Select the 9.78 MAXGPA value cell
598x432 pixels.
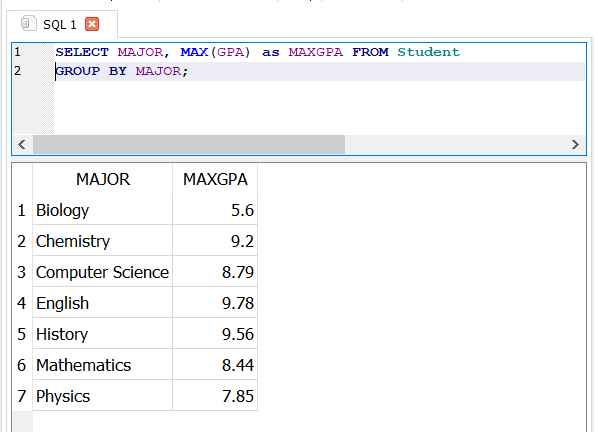click(x=215, y=303)
